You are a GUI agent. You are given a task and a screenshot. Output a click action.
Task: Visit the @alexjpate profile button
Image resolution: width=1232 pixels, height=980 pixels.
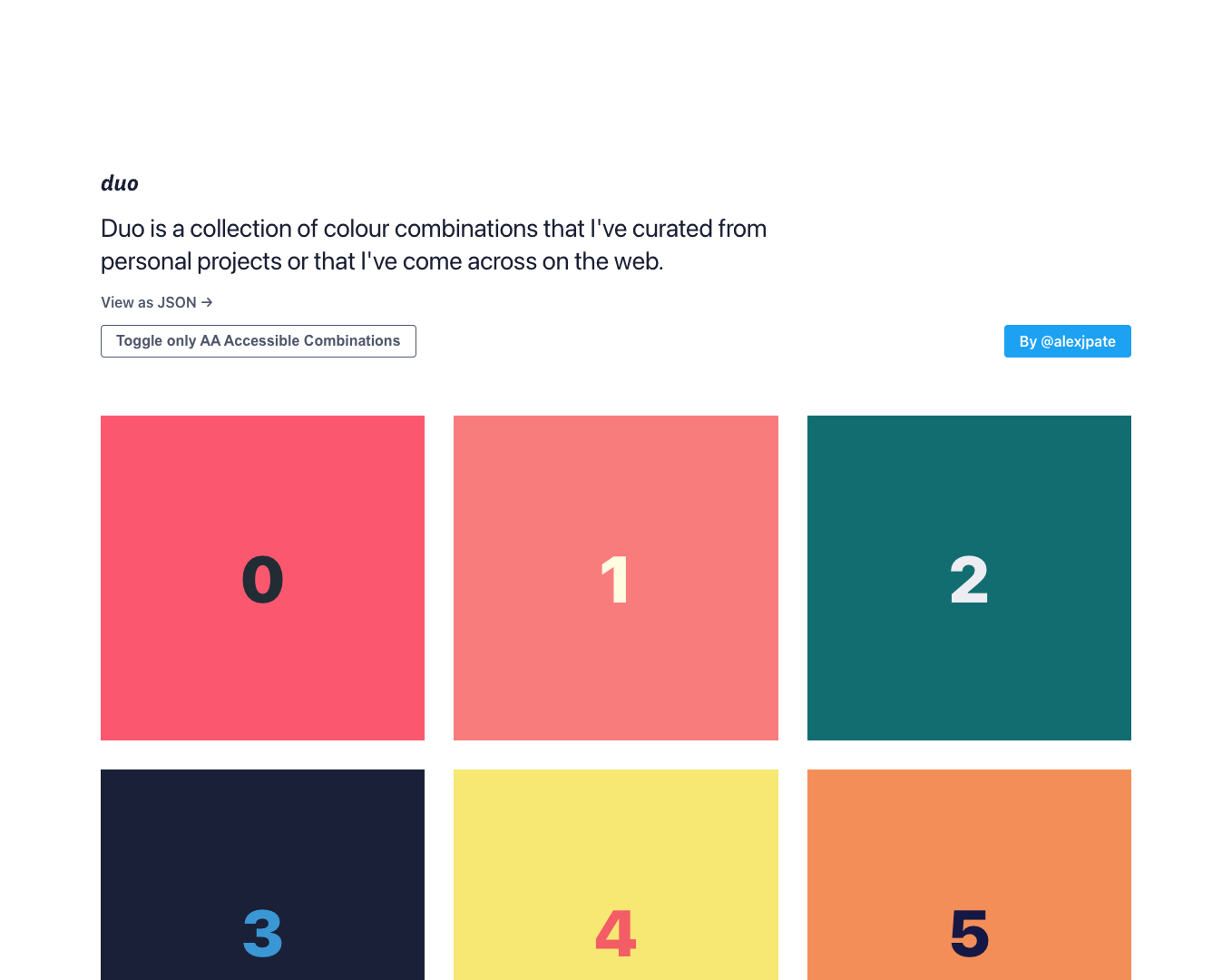[1067, 341]
